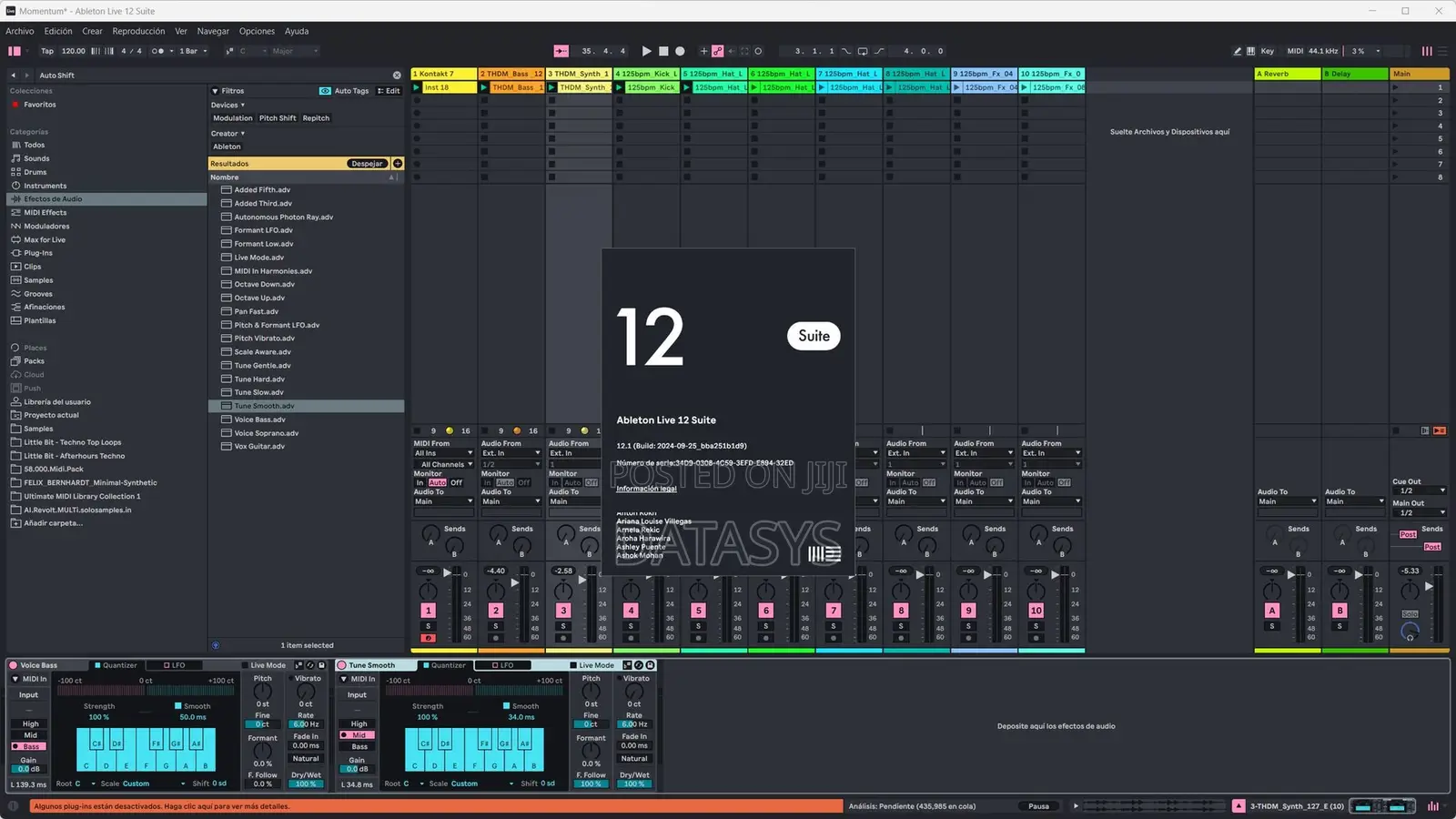Image resolution: width=1456 pixels, height=819 pixels.
Task: Toggle the Automation Arm button
Action: tap(717, 51)
